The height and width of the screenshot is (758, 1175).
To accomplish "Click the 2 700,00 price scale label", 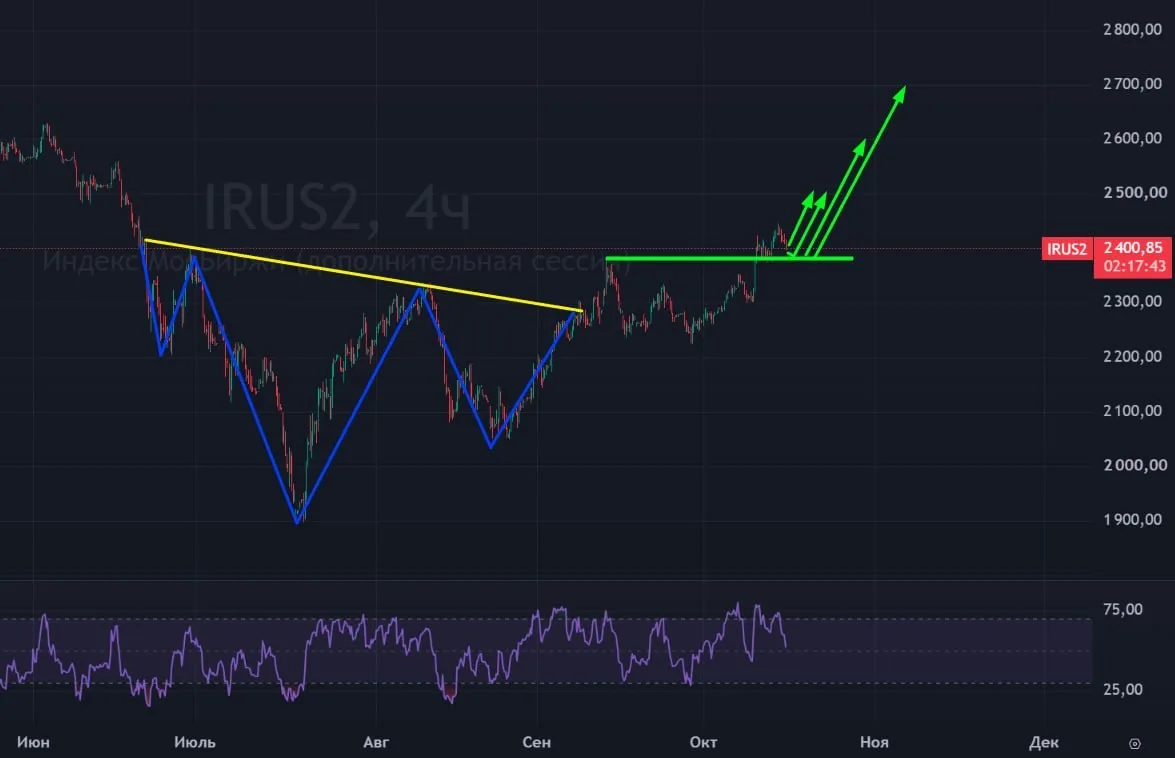I will tap(1132, 84).
